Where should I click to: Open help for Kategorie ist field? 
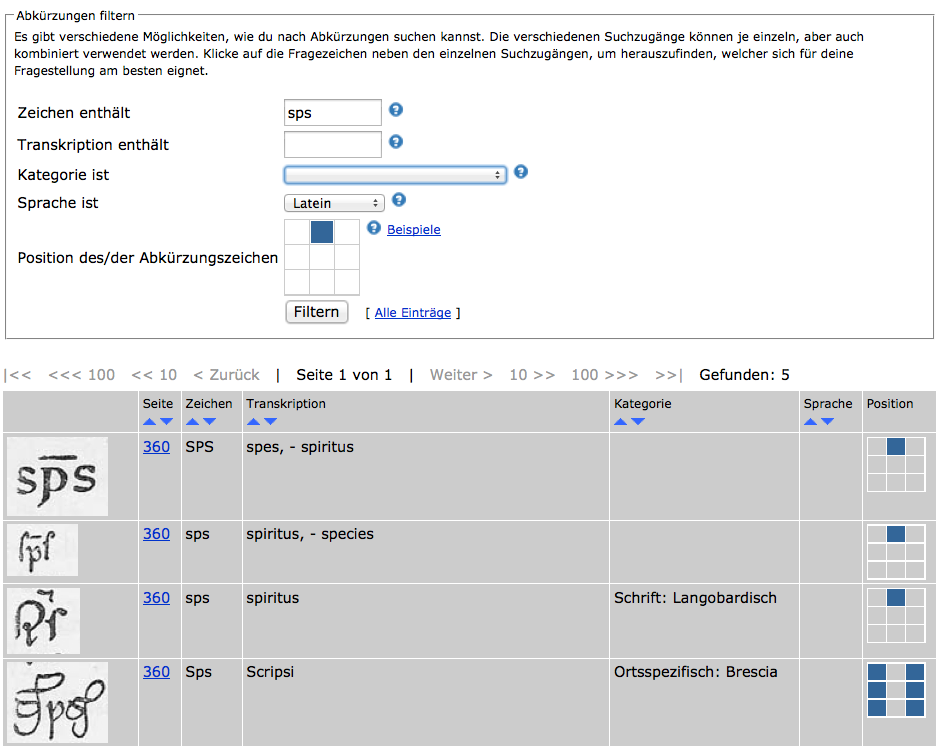(x=520, y=172)
